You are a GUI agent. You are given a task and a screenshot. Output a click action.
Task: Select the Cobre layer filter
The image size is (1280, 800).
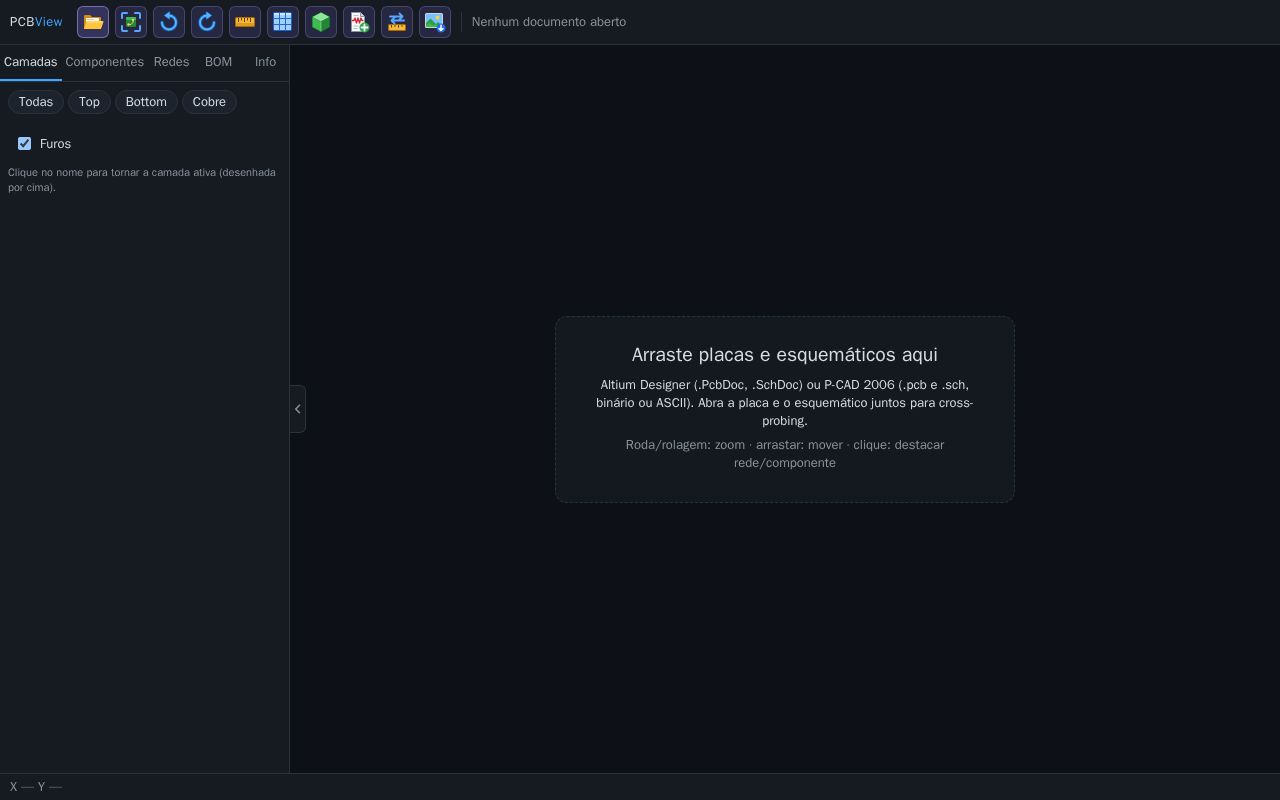[209, 102]
